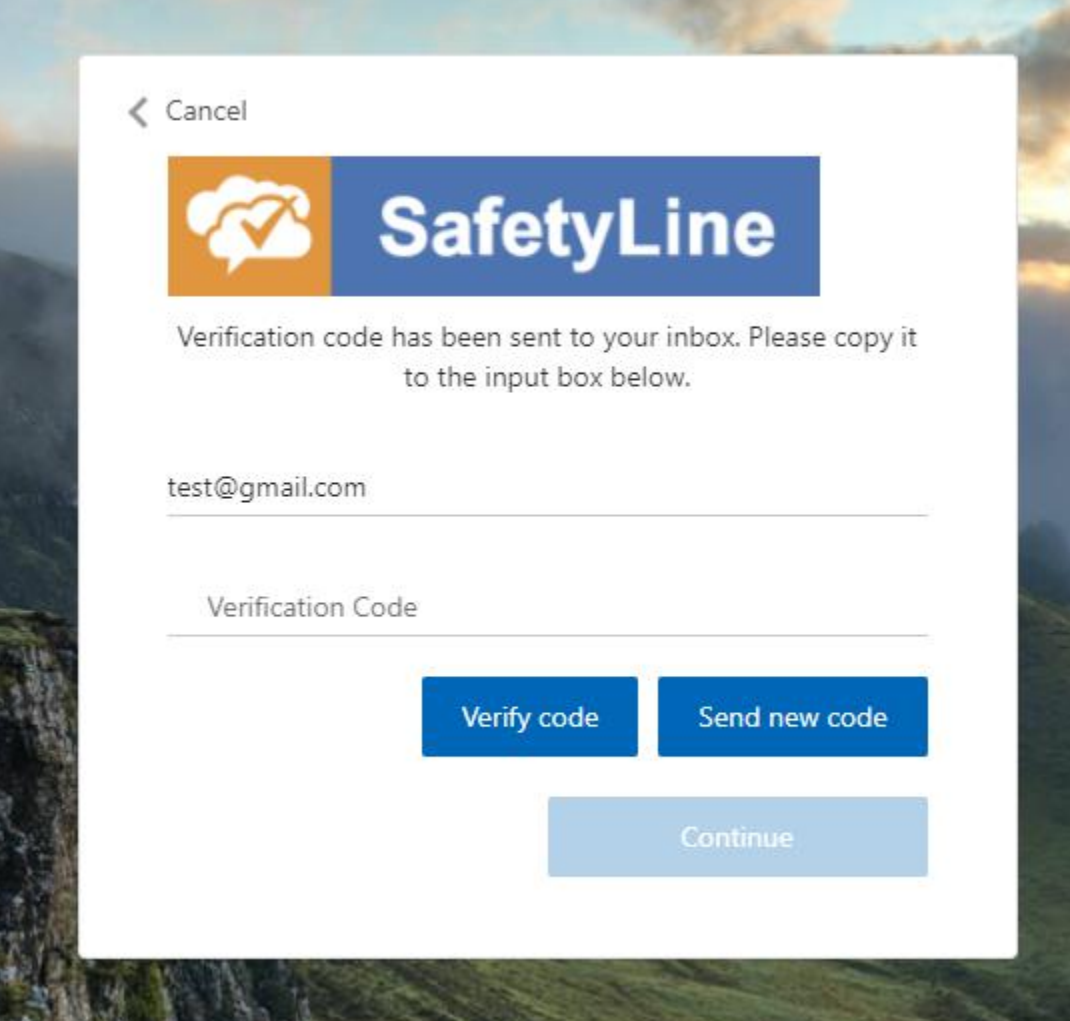Image resolution: width=1070 pixels, height=1021 pixels.
Task: Request a new code with Send new code
Action: 792,717
